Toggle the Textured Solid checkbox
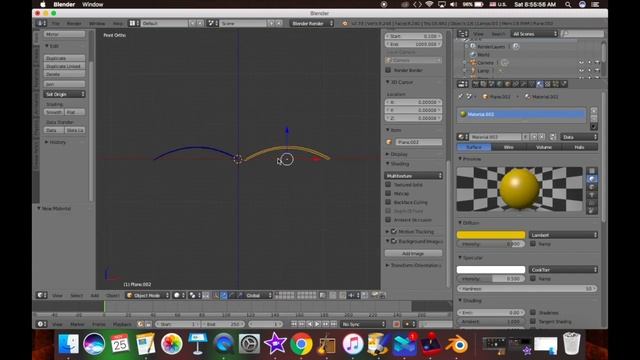Image resolution: width=640 pixels, height=360 pixels. point(388,184)
